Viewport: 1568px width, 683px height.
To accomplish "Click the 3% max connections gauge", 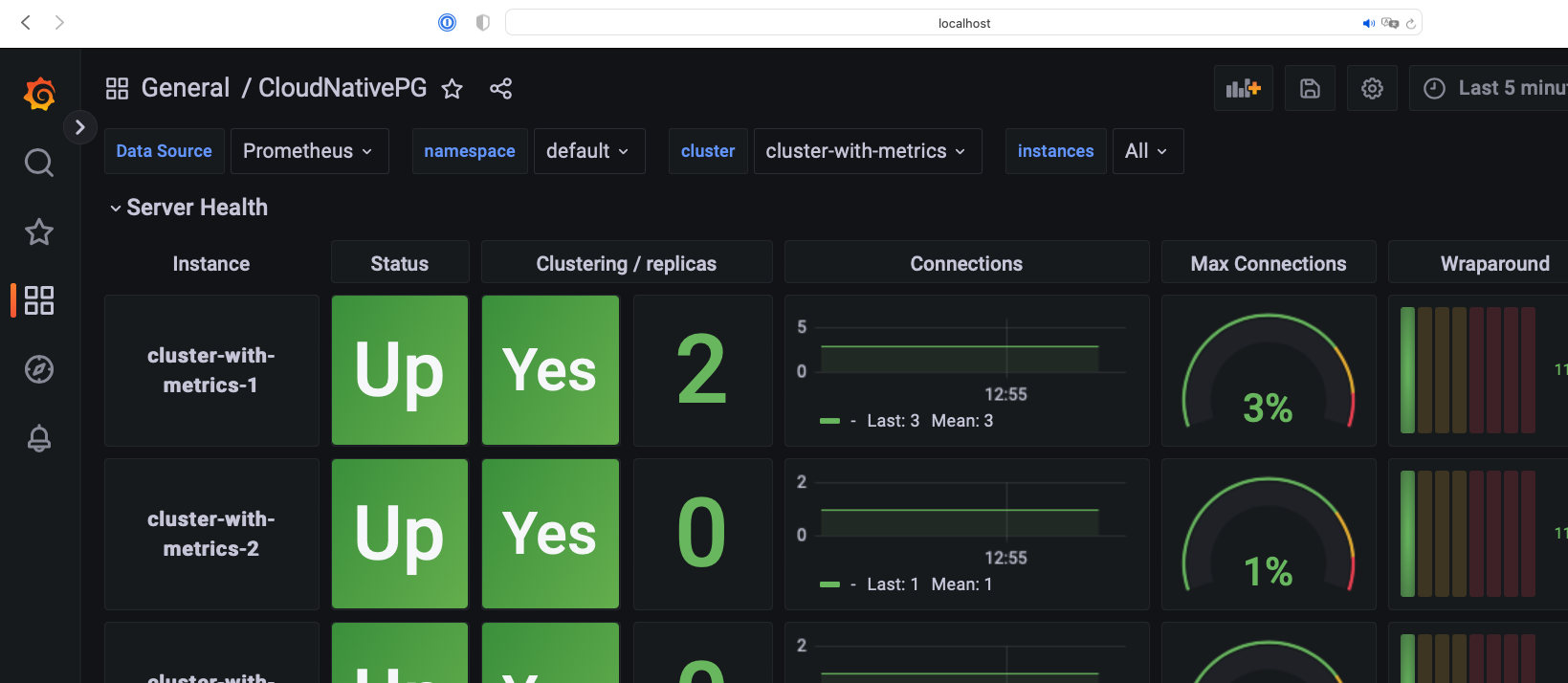I will (x=1269, y=370).
